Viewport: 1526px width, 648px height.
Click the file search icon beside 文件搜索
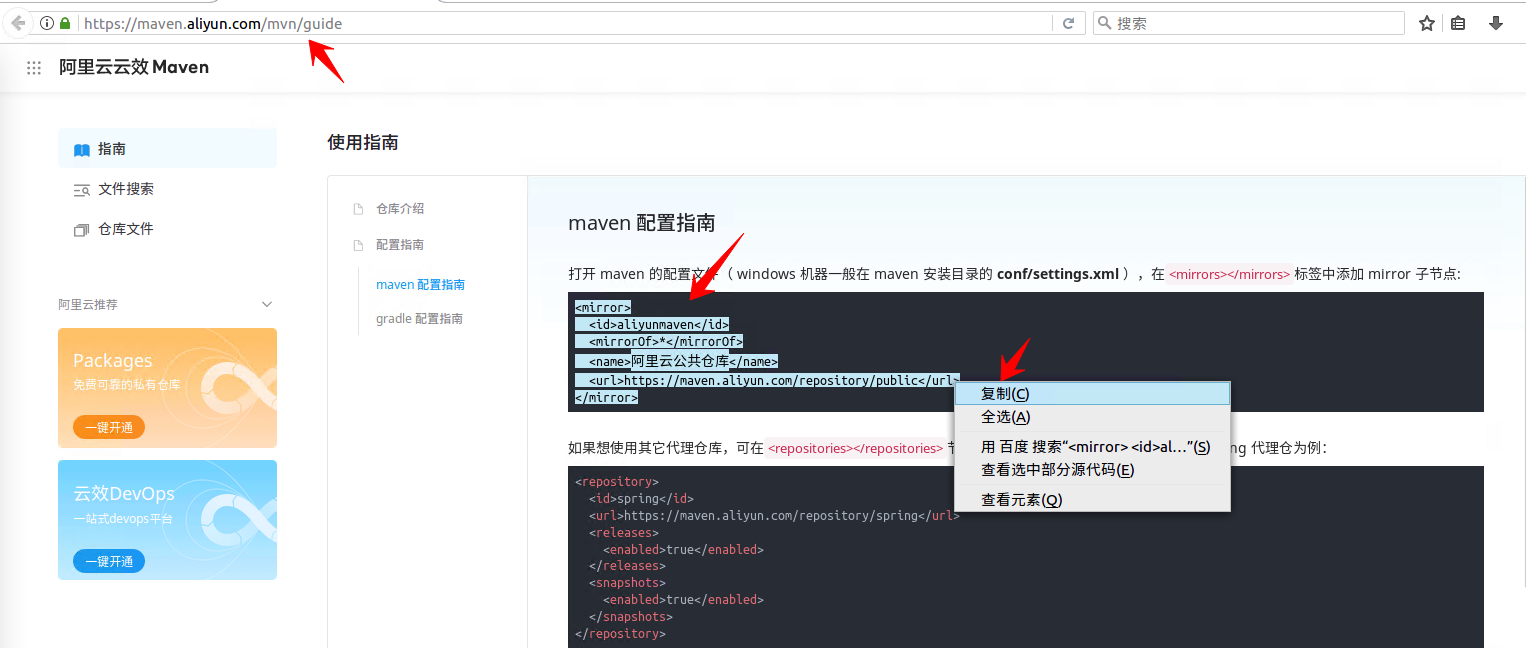point(82,190)
